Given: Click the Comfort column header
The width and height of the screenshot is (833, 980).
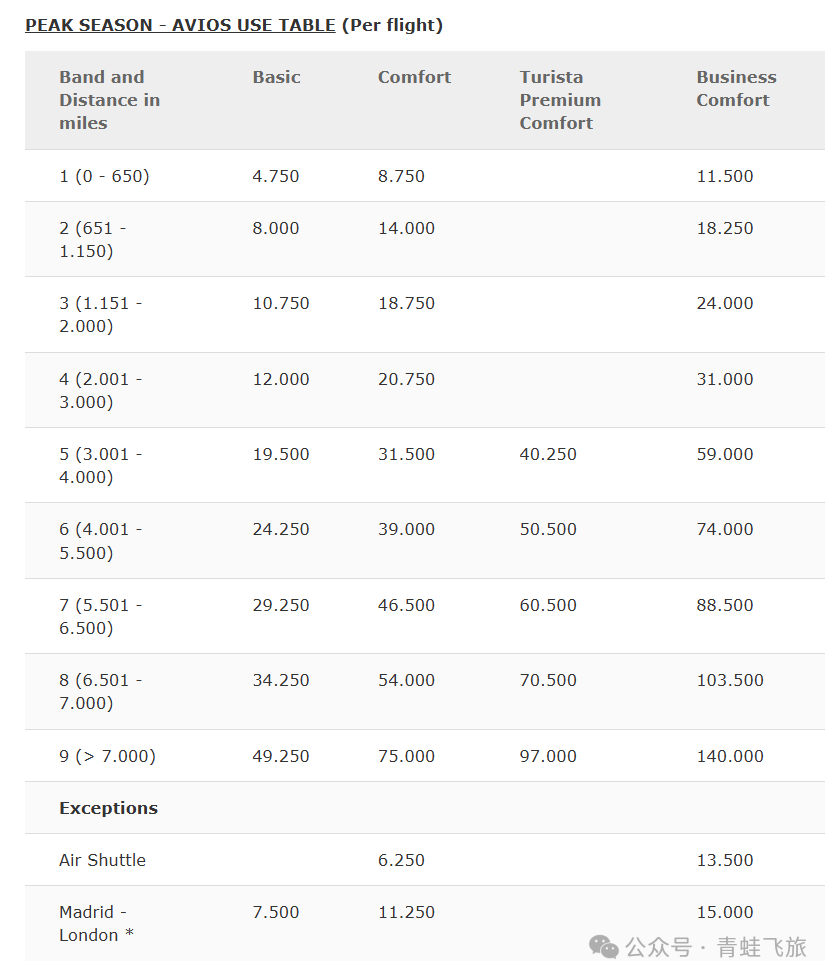Looking at the screenshot, I should [x=414, y=77].
